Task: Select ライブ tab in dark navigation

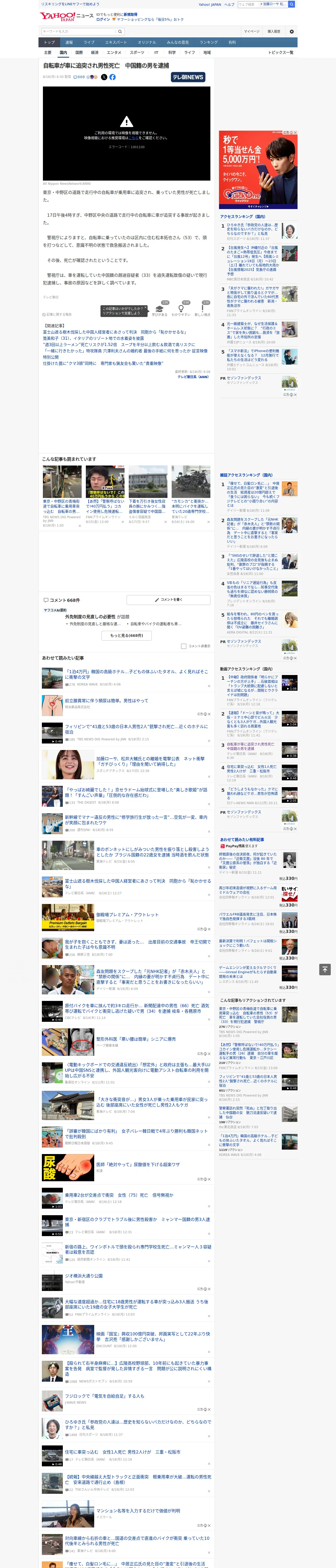Action: click(89, 42)
